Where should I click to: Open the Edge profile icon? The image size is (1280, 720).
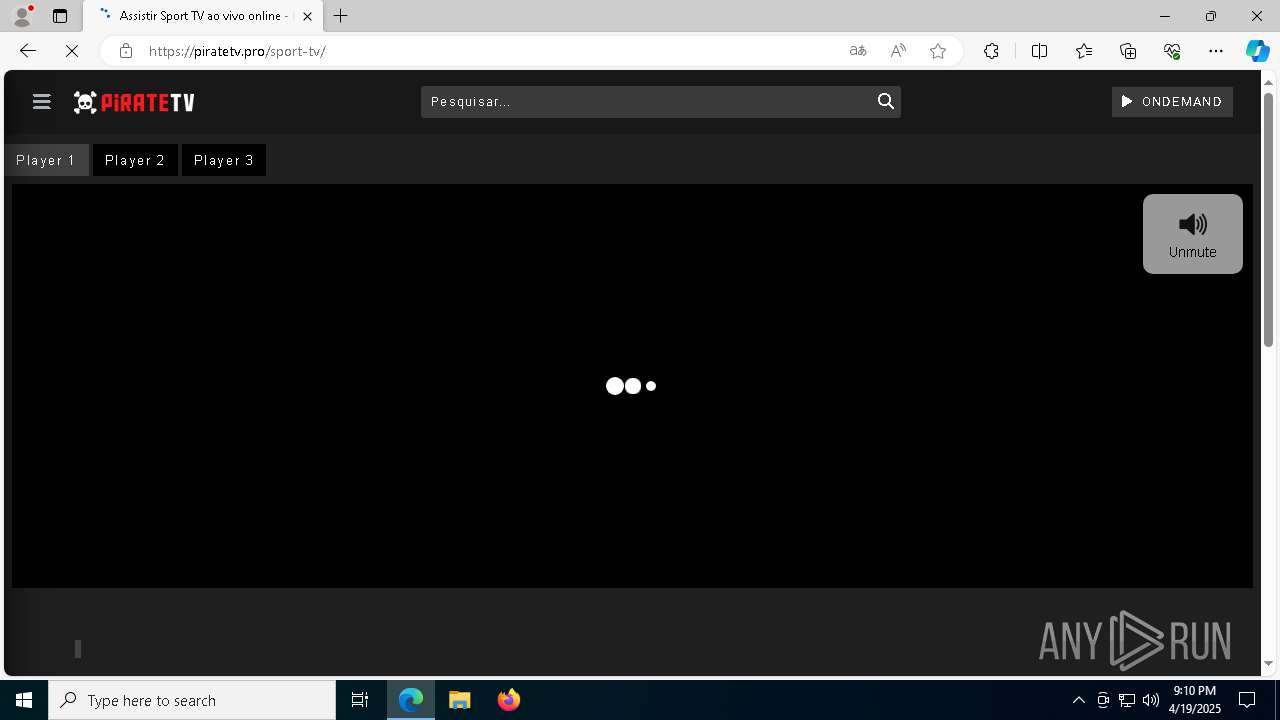(x=21, y=16)
